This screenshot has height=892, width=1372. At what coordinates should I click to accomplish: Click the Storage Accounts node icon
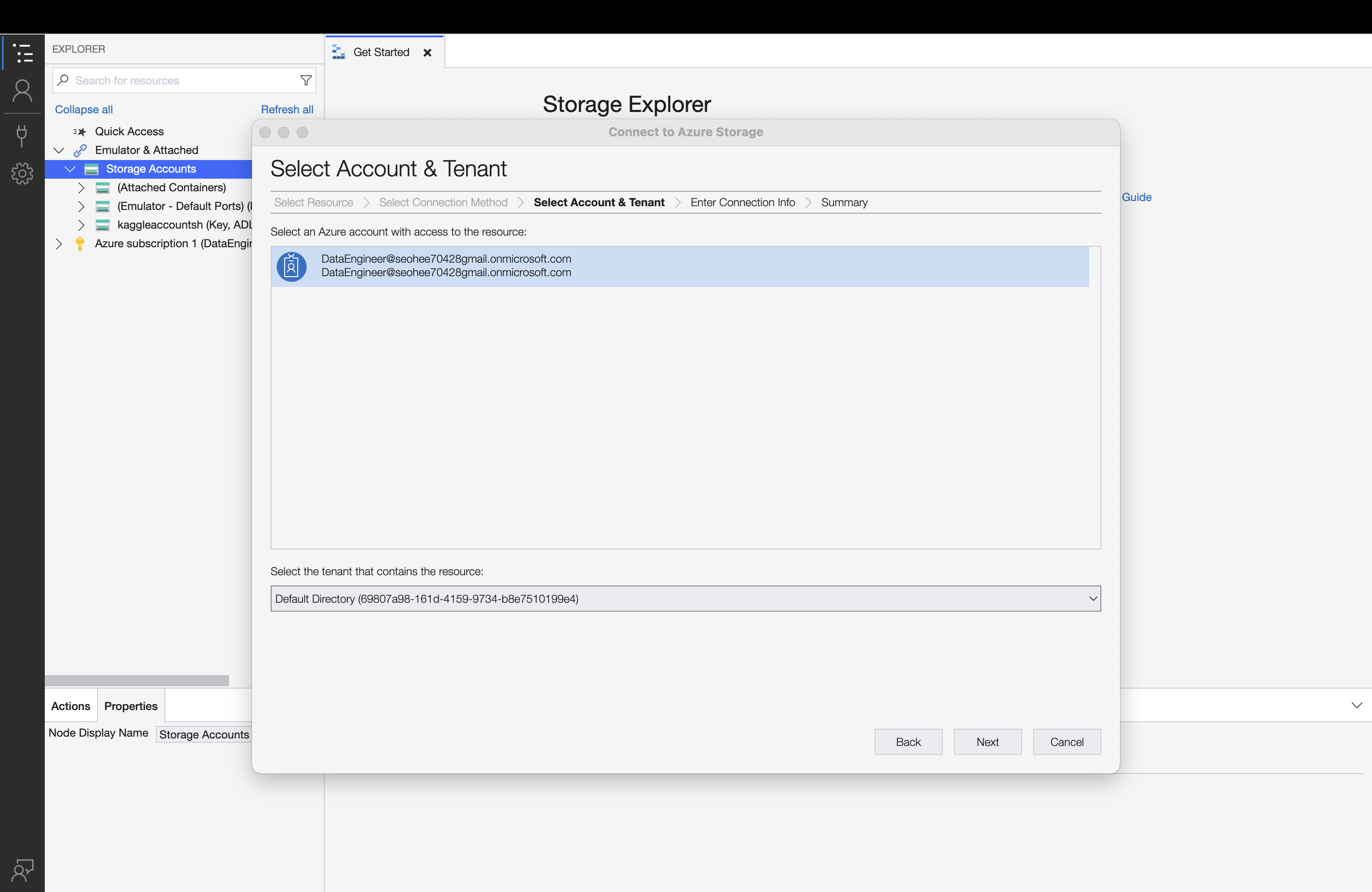point(91,169)
